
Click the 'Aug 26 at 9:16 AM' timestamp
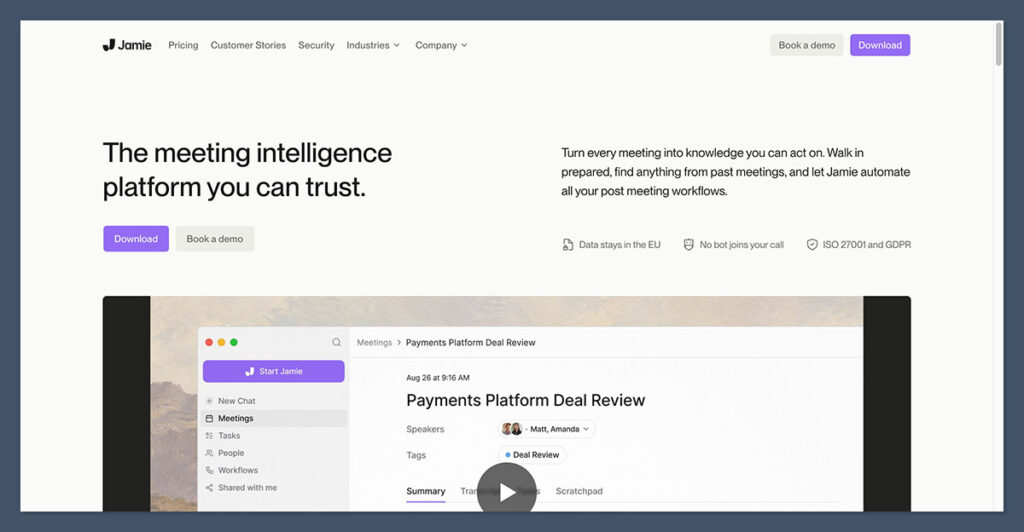coord(438,378)
